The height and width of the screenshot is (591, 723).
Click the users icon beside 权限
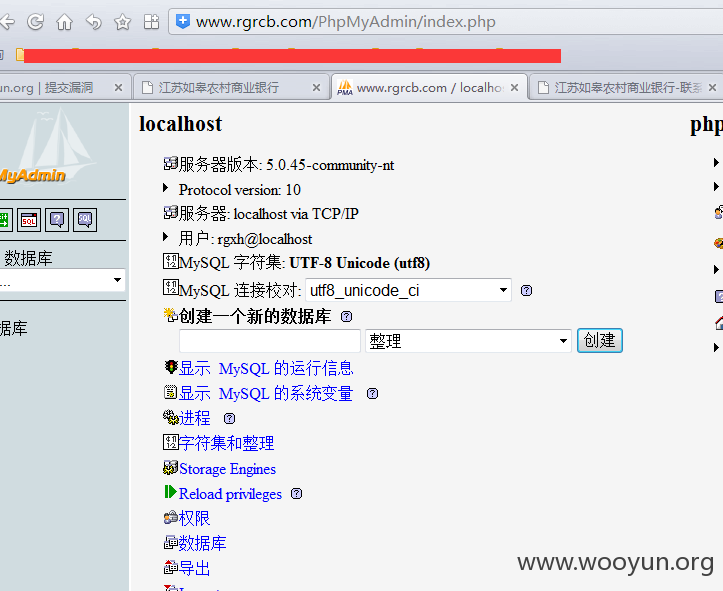click(x=171, y=517)
